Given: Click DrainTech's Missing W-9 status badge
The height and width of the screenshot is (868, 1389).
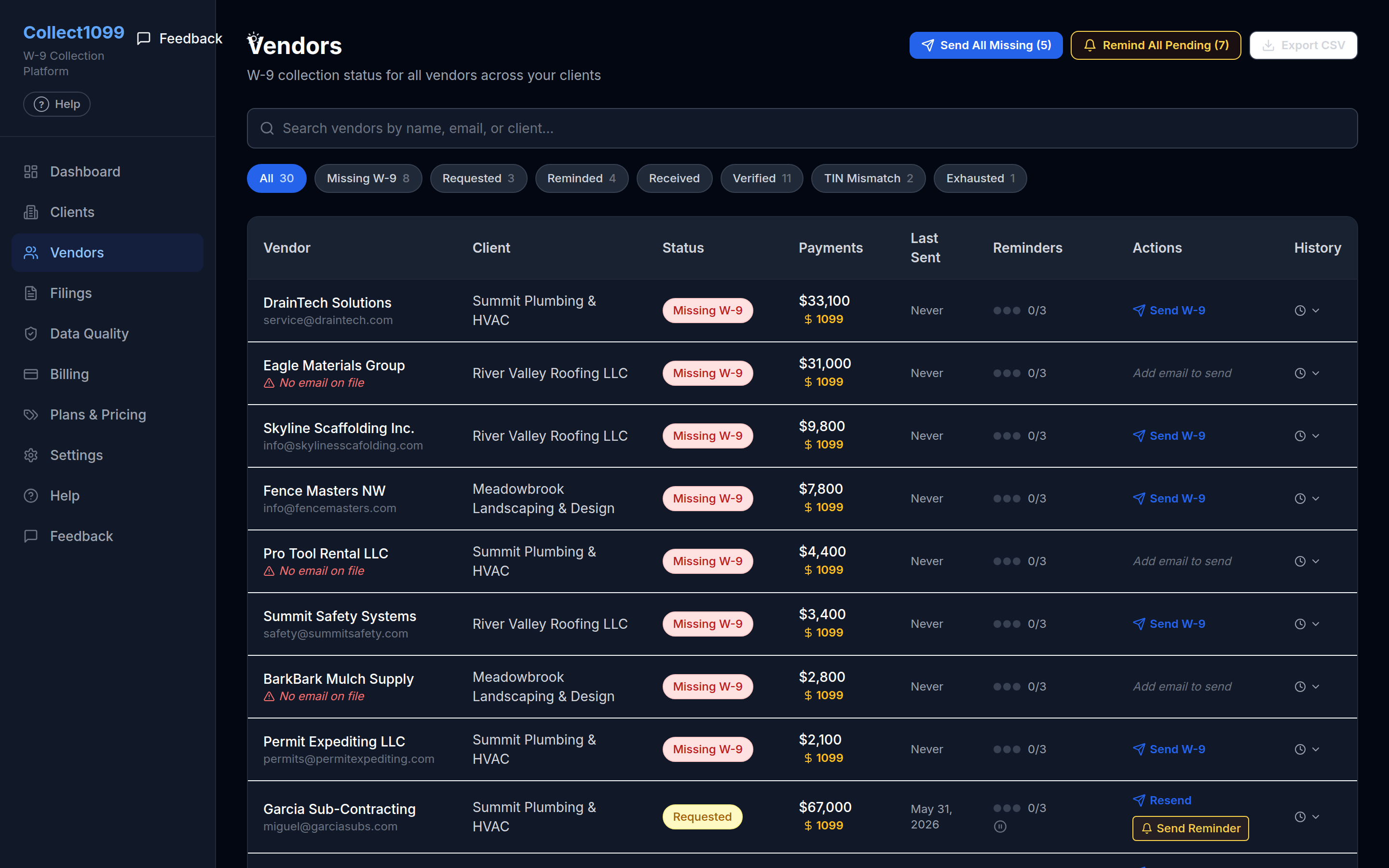Looking at the screenshot, I should pos(708,311).
